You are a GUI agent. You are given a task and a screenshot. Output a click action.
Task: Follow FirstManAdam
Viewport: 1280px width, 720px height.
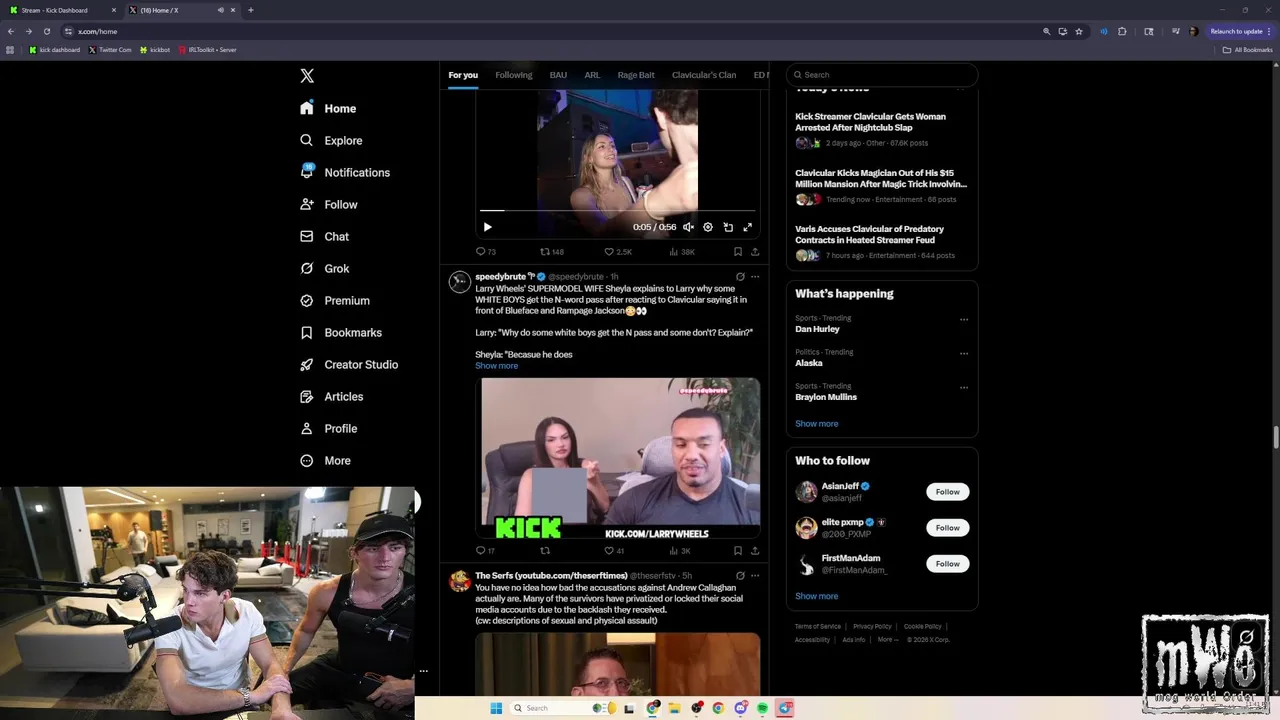947,564
